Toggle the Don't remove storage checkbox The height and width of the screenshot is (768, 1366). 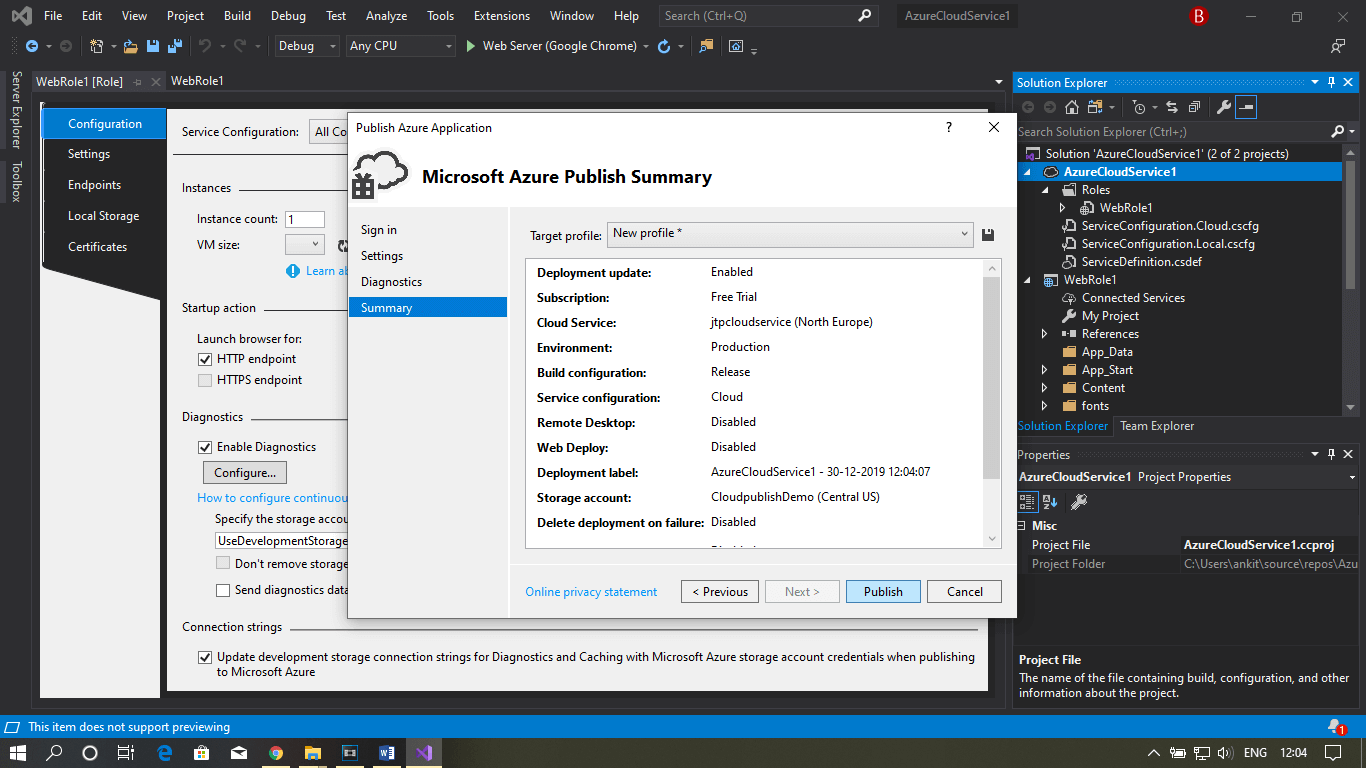(x=223, y=563)
